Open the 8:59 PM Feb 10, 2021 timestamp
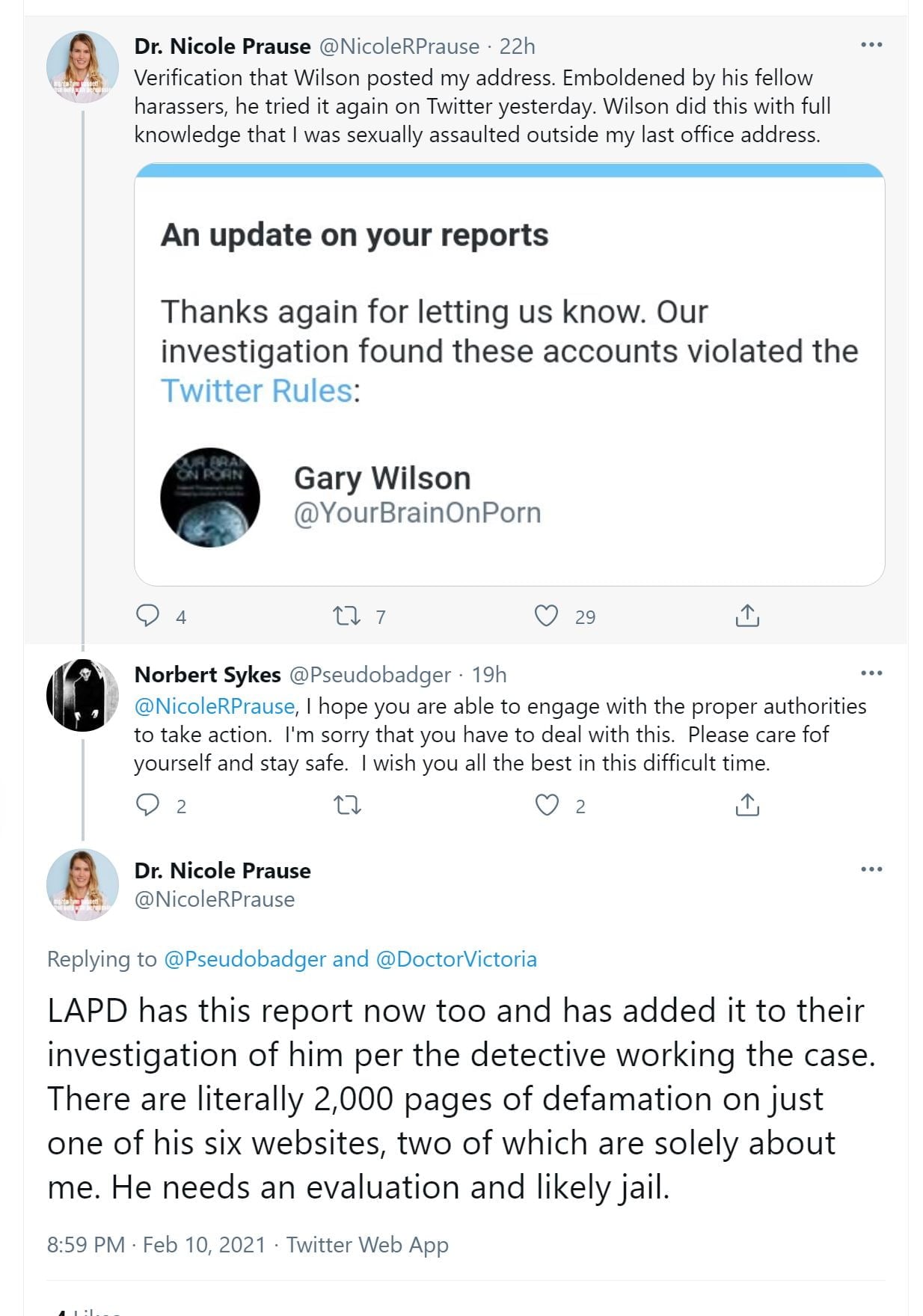This screenshot has width=923, height=1316. point(156,1244)
